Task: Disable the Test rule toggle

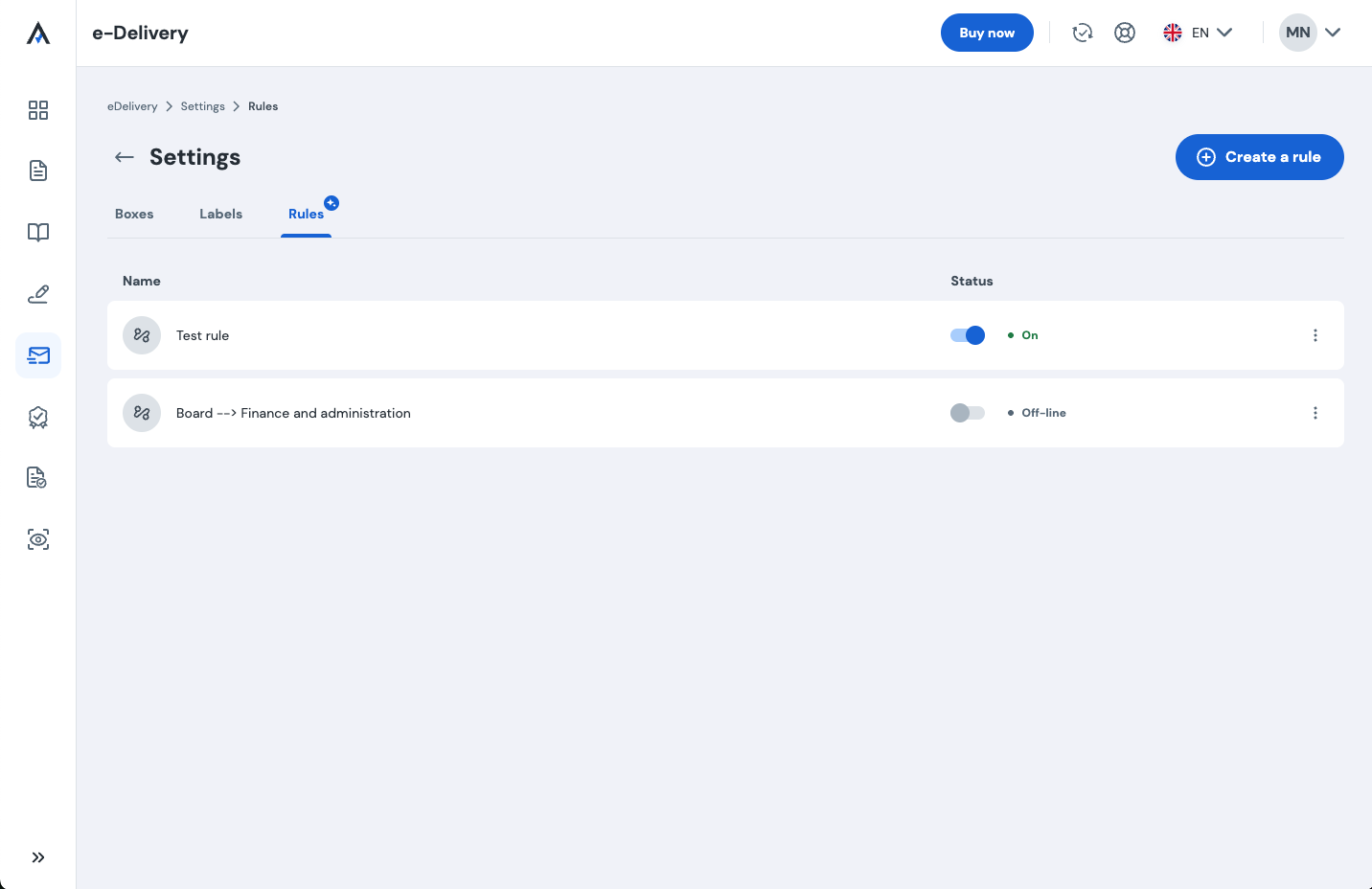Action: tap(968, 335)
